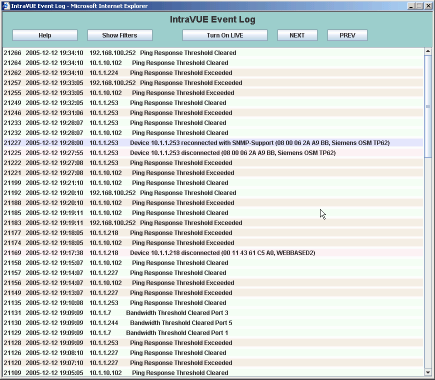
Task: Click the 'Device 10.1.1.218 disconnected' message
Action: (222, 253)
